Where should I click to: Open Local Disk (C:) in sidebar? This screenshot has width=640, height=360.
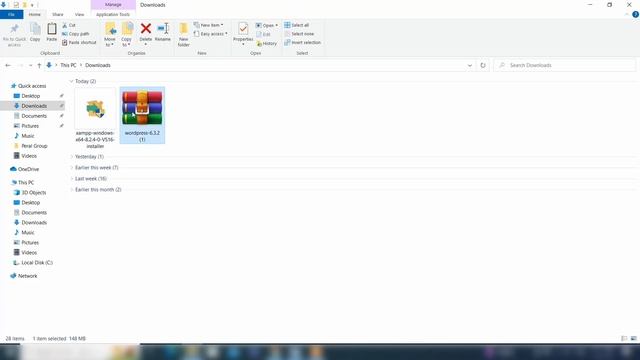click(37, 263)
